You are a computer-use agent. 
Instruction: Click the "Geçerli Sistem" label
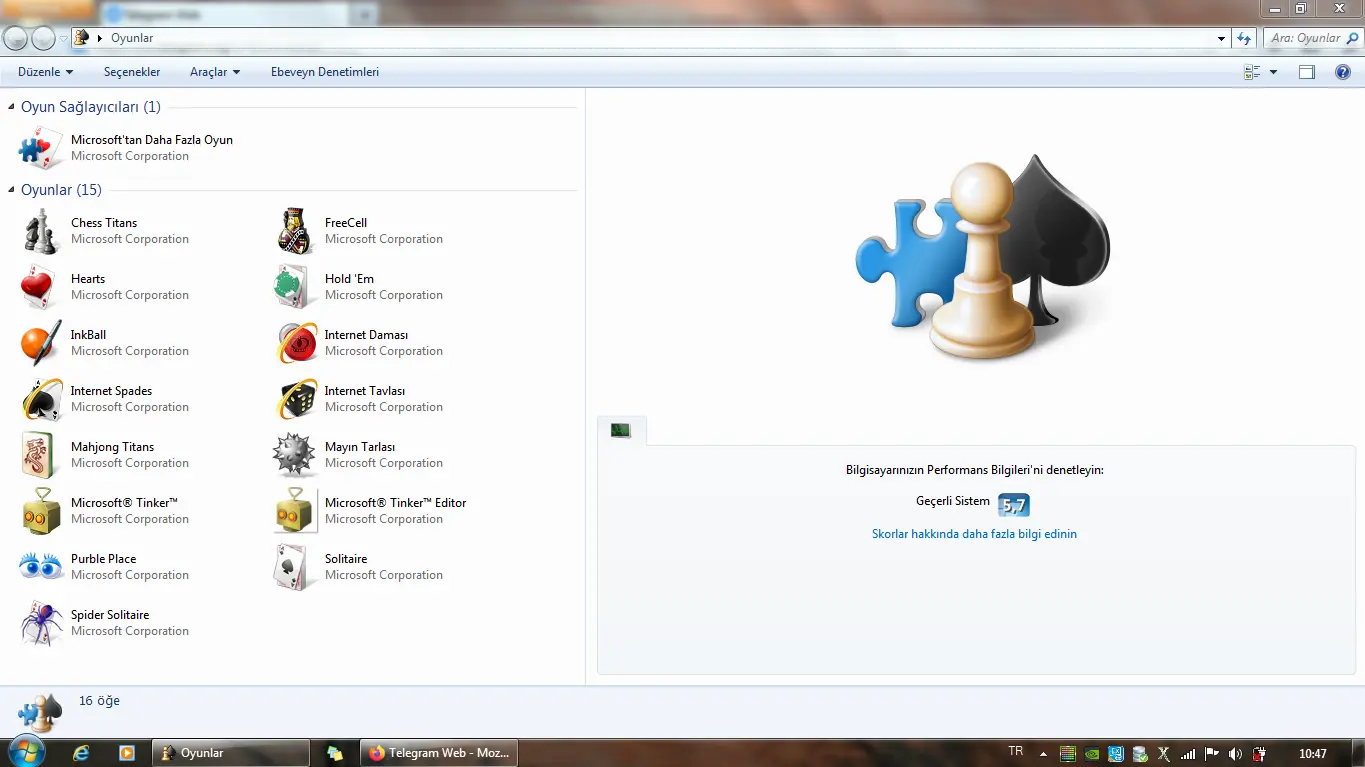(953, 501)
